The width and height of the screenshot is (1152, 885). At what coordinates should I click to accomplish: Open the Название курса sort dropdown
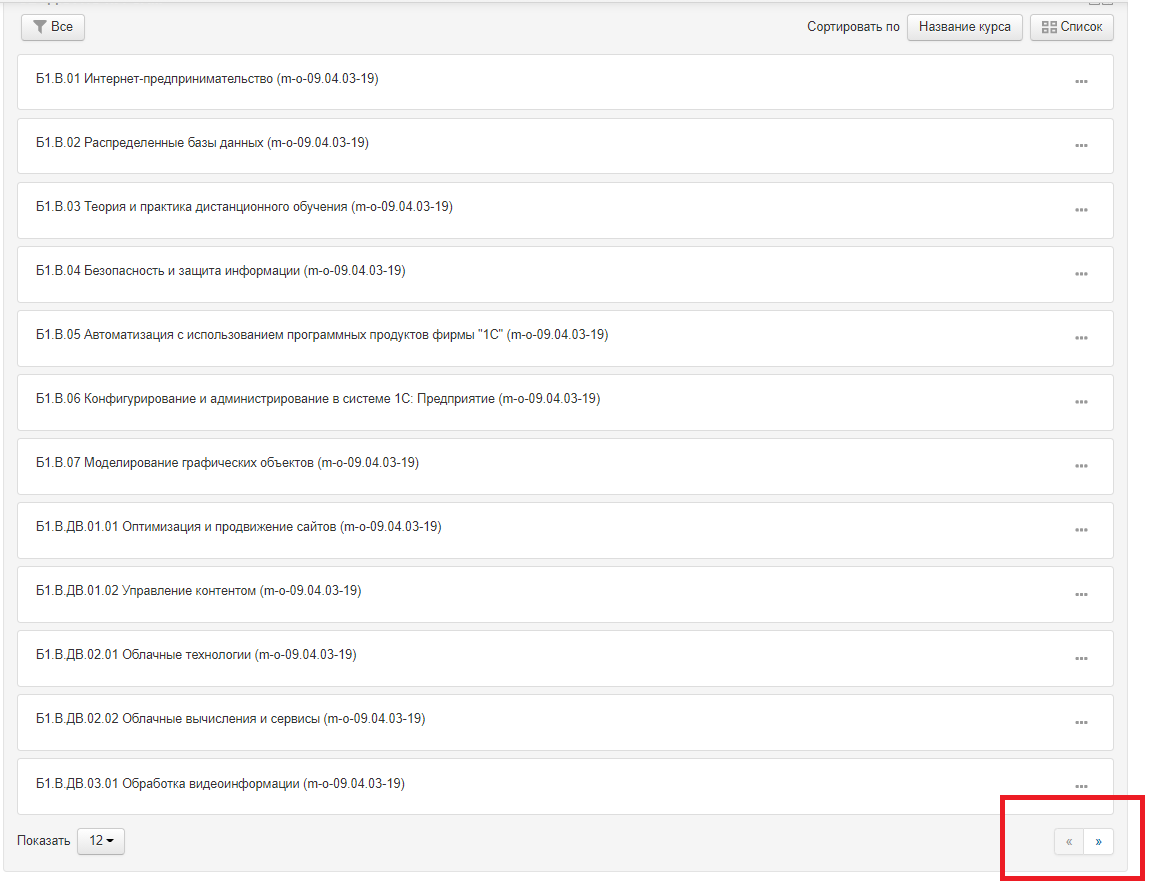[964, 27]
